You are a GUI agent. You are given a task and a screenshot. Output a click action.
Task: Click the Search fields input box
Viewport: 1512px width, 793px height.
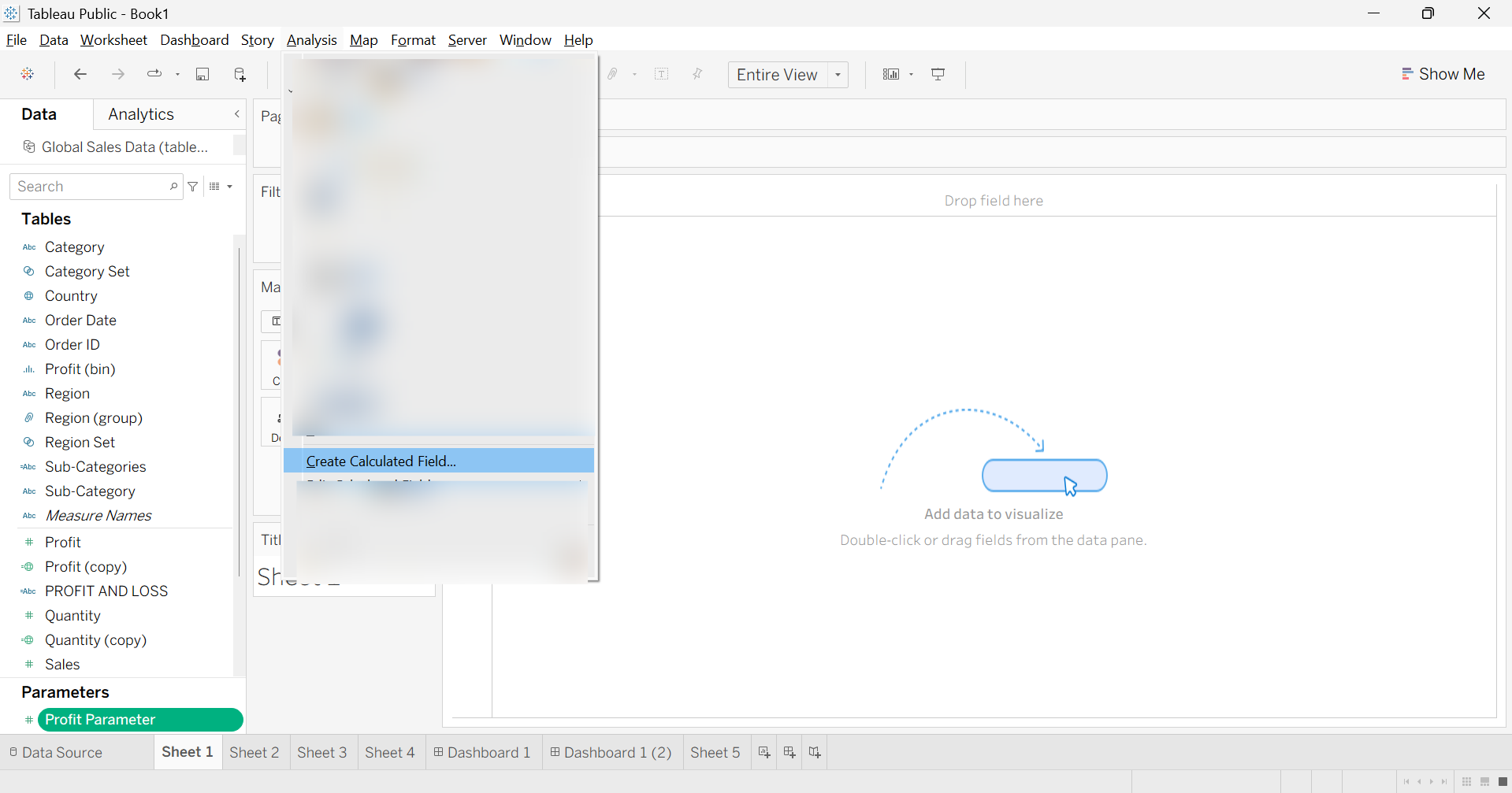96,187
